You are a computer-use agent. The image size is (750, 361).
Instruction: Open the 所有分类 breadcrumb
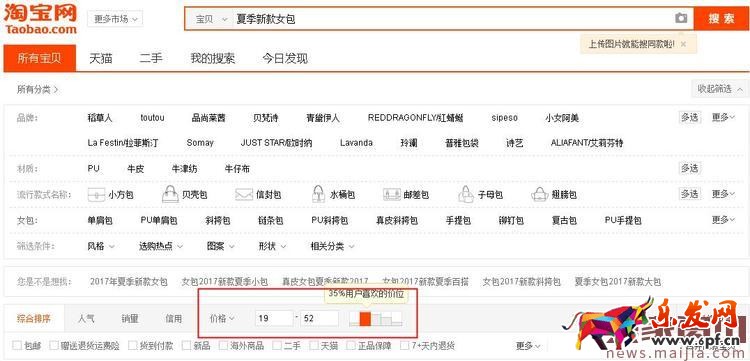(x=37, y=89)
